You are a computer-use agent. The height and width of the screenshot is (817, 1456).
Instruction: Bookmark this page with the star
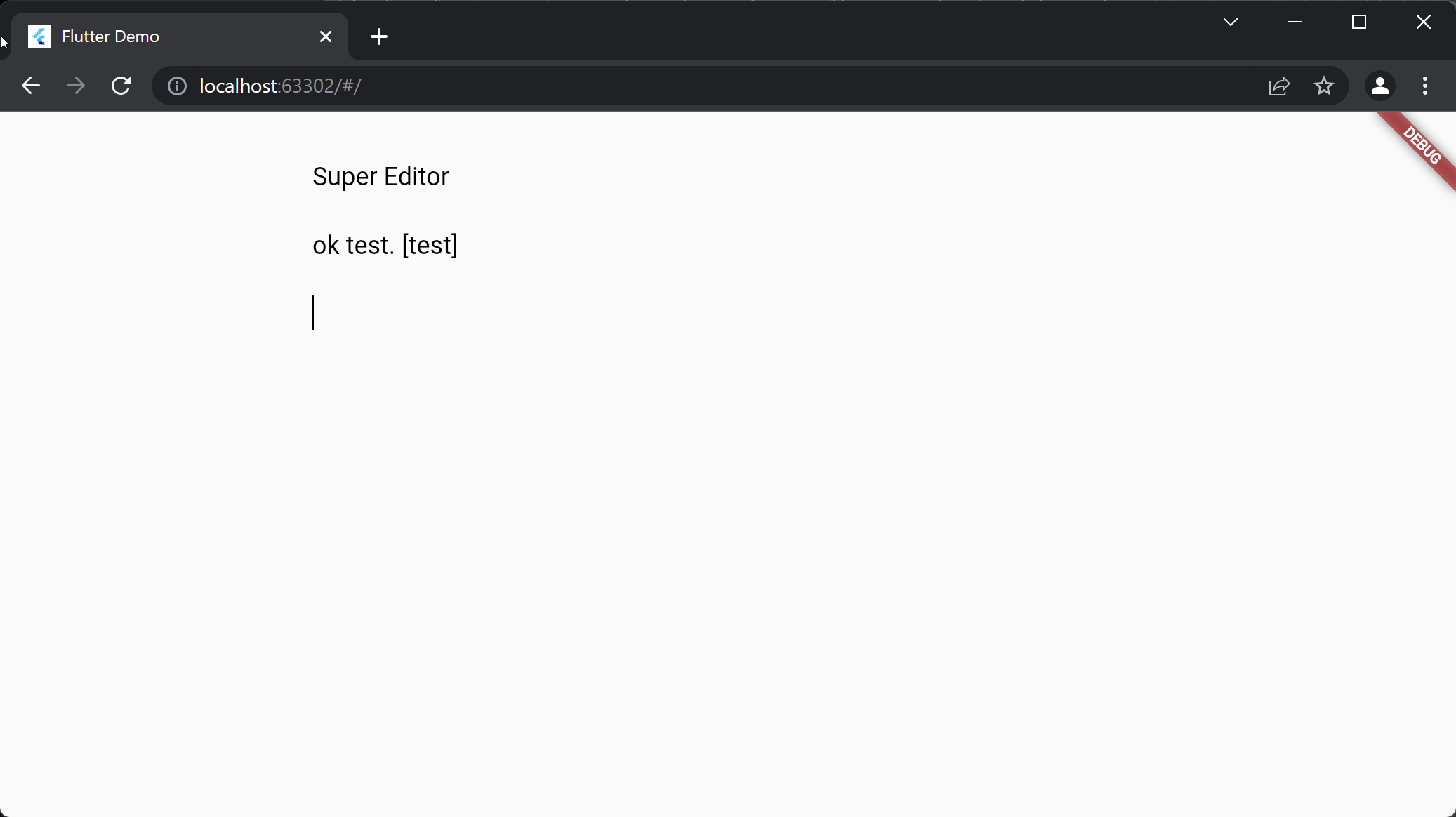pos(1325,85)
